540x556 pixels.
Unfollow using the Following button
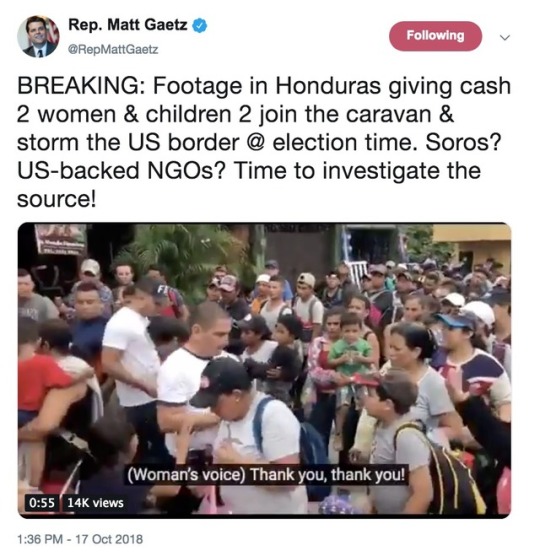[x=435, y=36]
